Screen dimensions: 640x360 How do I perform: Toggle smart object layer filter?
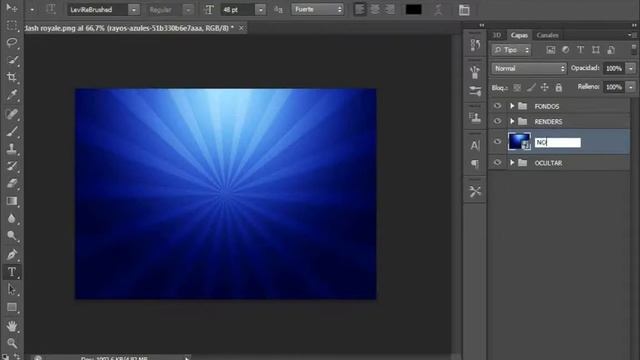coord(611,50)
